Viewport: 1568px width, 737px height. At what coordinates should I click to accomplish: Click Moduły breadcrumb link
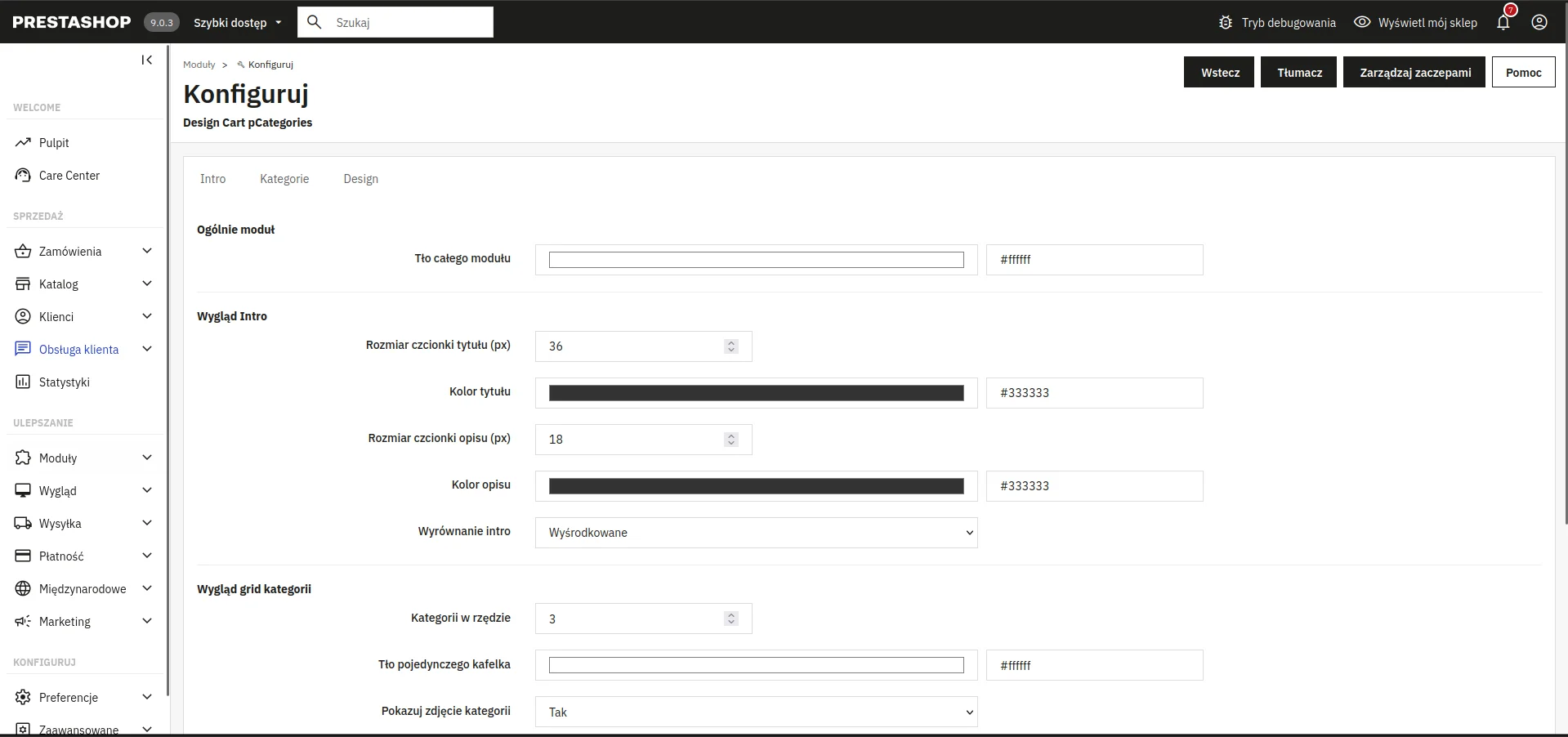(199, 65)
